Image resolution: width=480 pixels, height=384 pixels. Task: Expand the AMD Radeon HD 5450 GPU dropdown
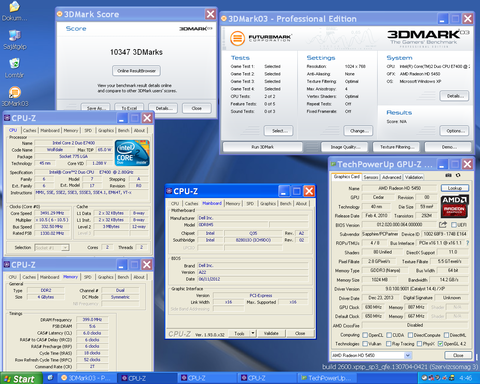(x=408, y=355)
